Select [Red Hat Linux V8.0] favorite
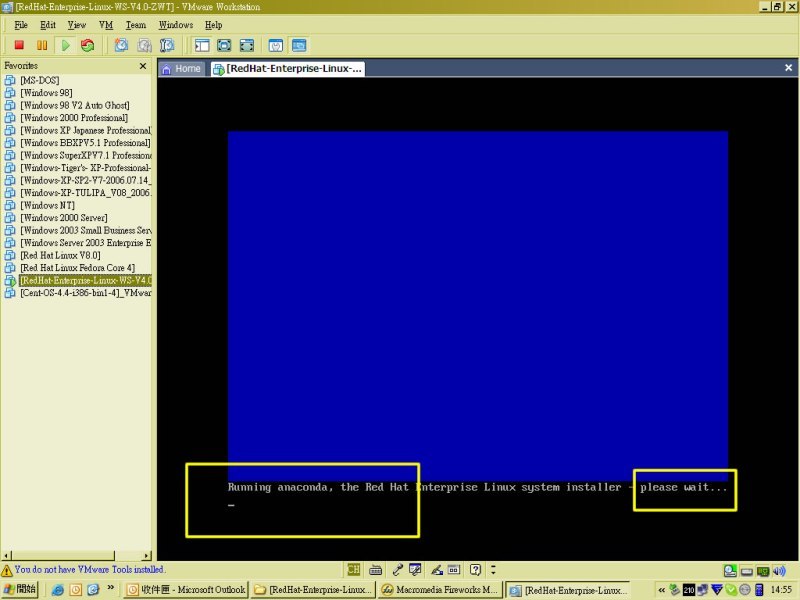800x600 pixels. pyautogui.click(x=60, y=255)
